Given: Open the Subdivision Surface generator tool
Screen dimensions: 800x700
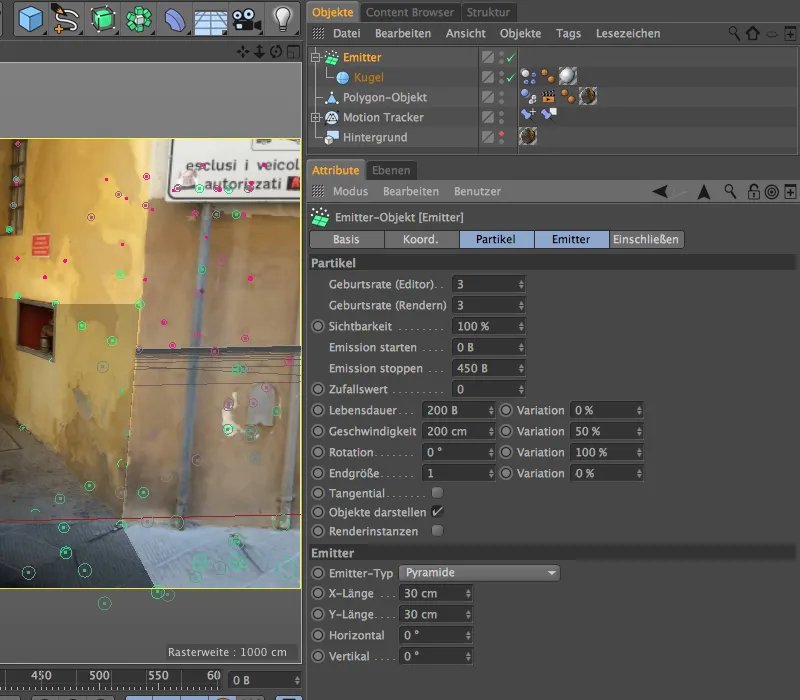Looking at the screenshot, I should 103,19.
